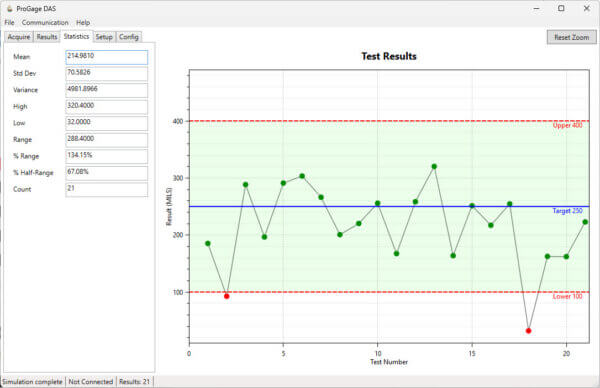The height and width of the screenshot is (388, 600).
Task: Click the Count value field
Action: pyautogui.click(x=106, y=189)
